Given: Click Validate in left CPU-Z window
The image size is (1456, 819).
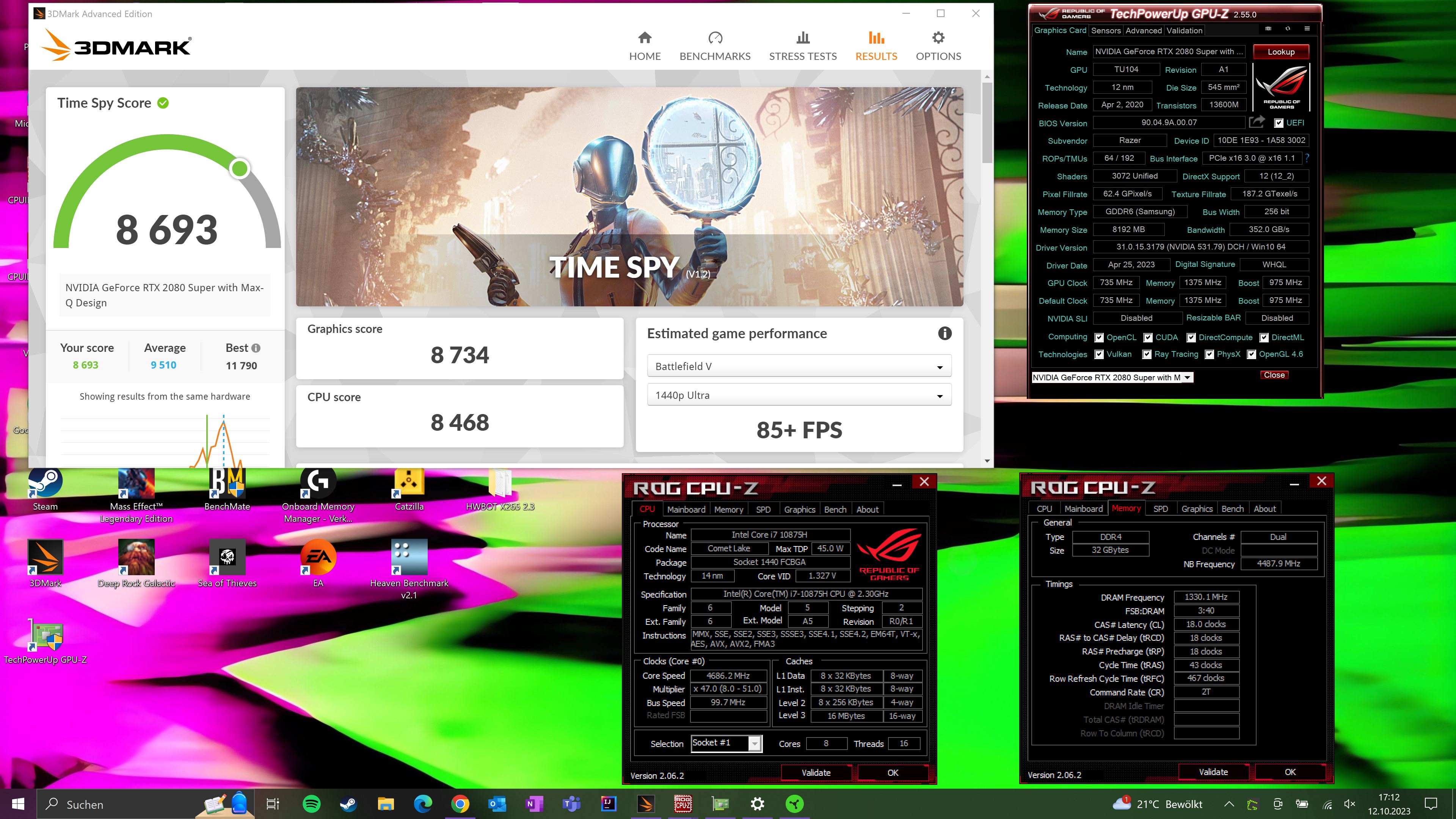Looking at the screenshot, I should (816, 773).
